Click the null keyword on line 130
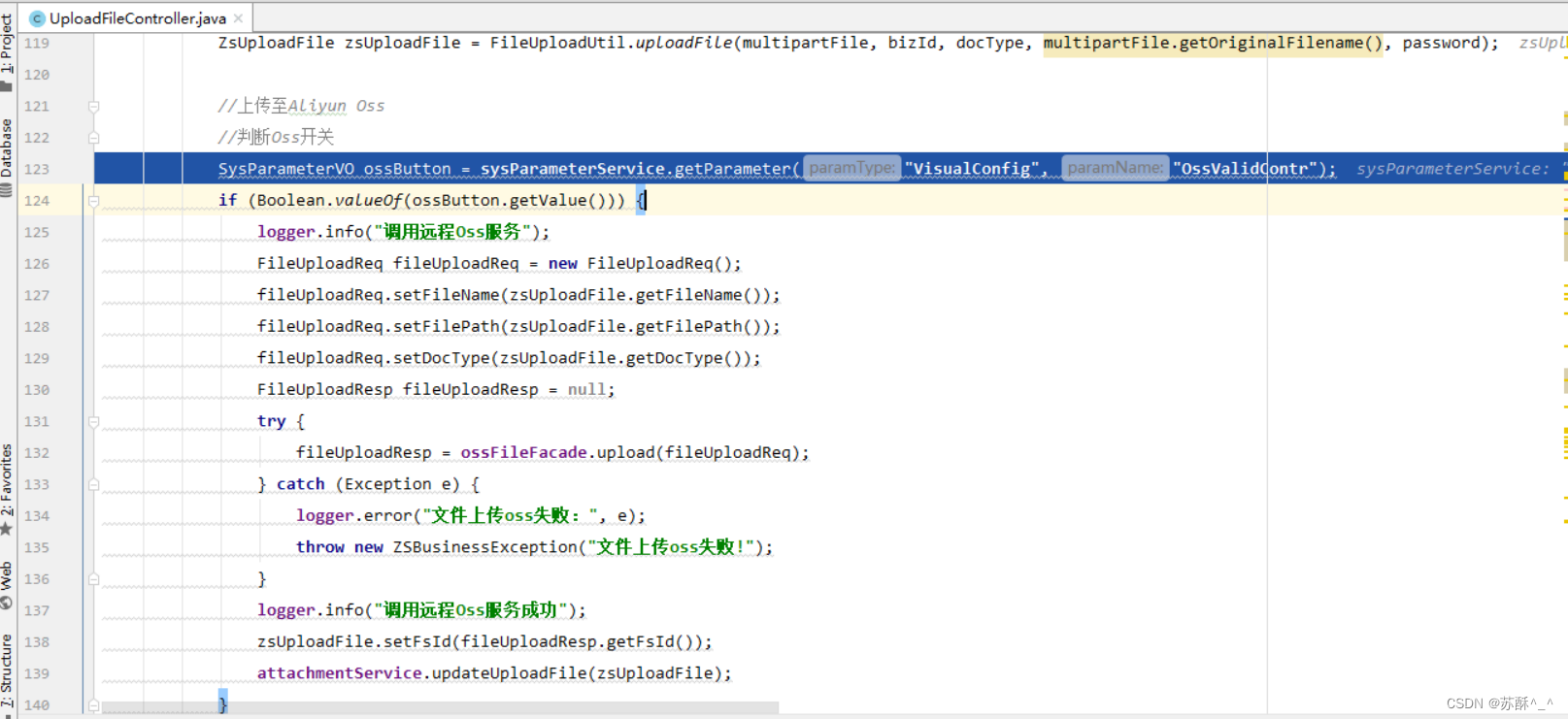The image size is (1568, 719). coord(586,390)
